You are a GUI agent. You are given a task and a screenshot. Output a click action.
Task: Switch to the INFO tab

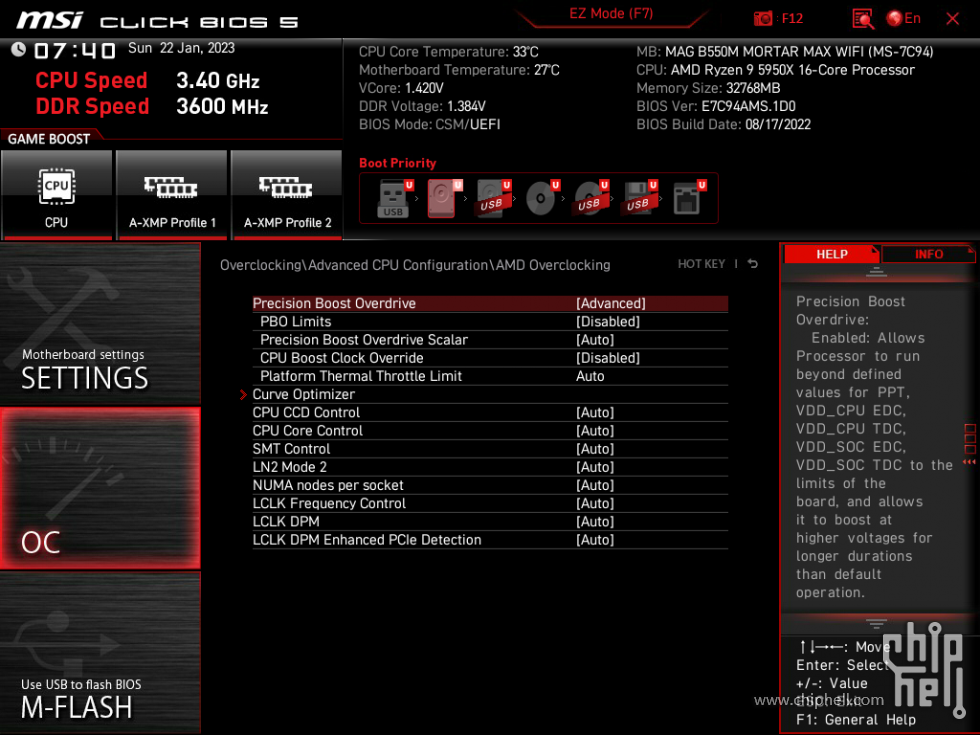(928, 254)
